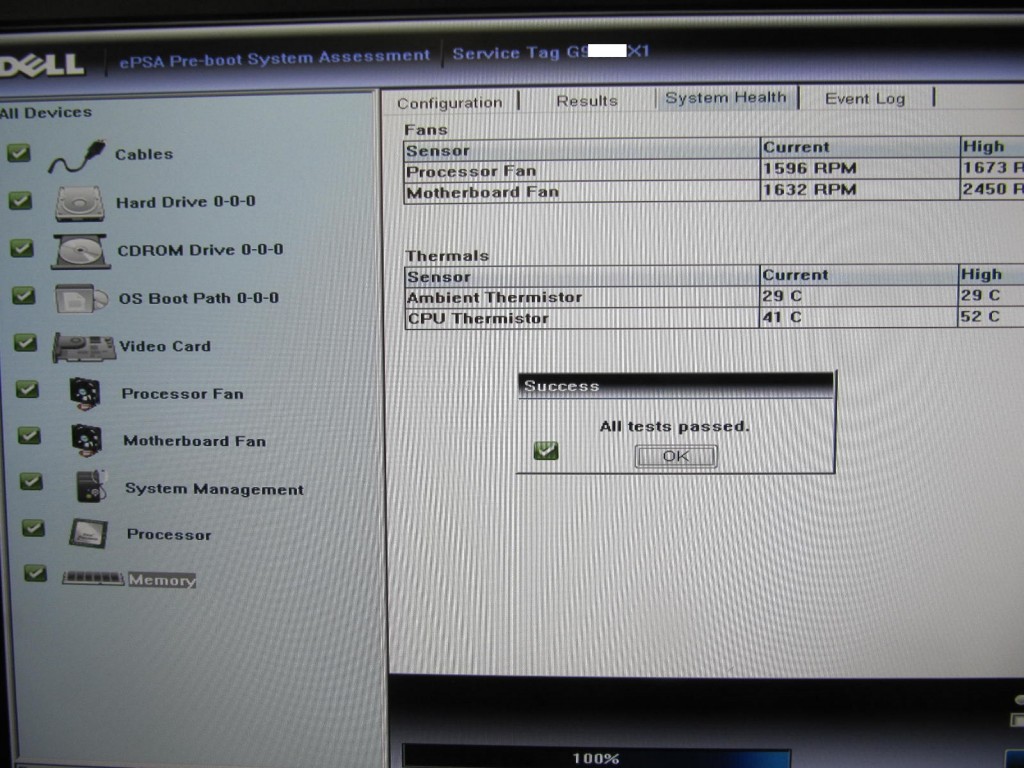The image size is (1024, 768).
Task: Select the Video Card icon
Action: pos(83,347)
